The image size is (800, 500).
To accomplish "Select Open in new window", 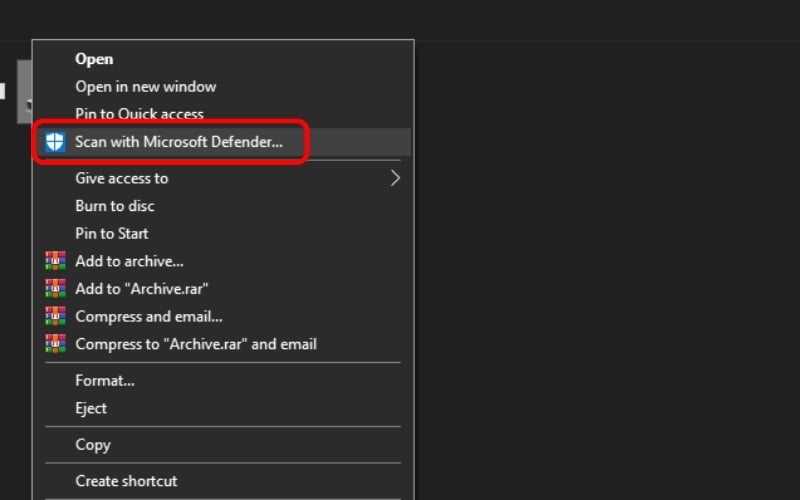I will point(223,87).
